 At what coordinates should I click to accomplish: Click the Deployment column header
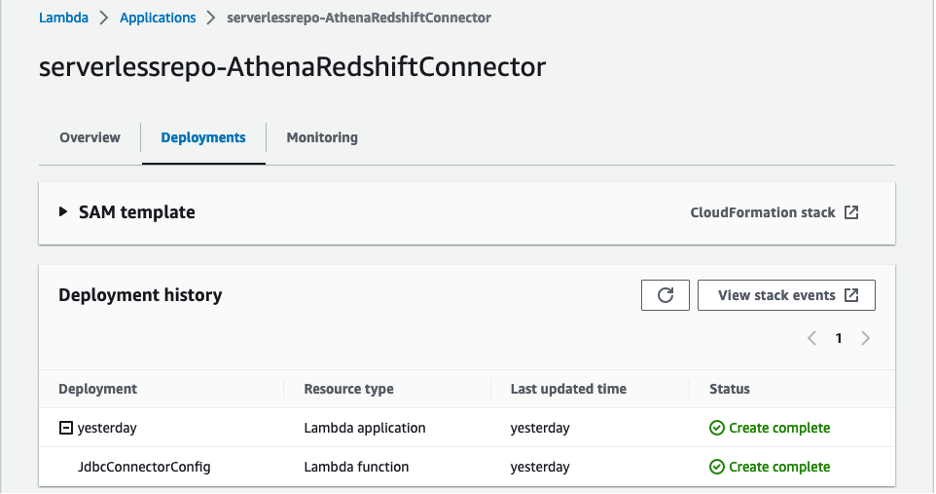click(98, 389)
